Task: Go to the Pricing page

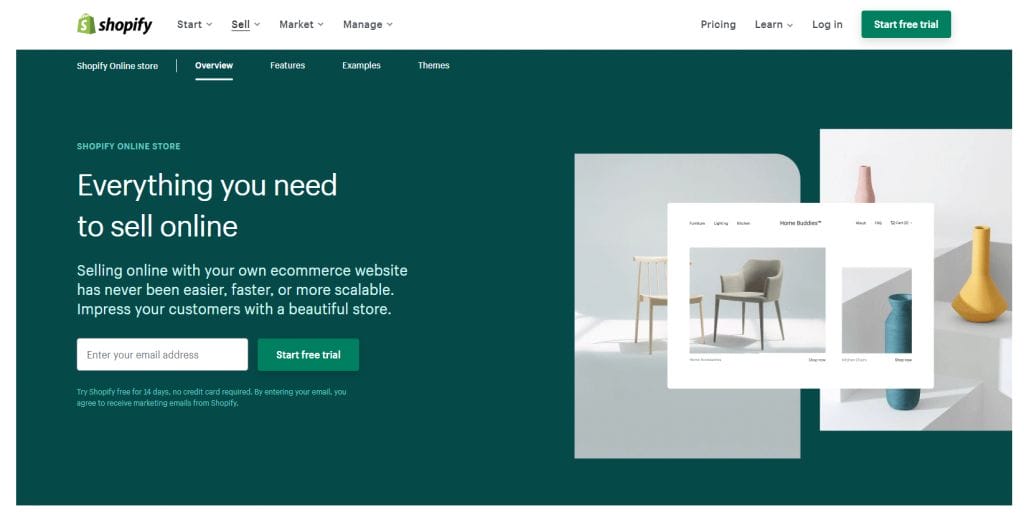Action: [x=718, y=24]
